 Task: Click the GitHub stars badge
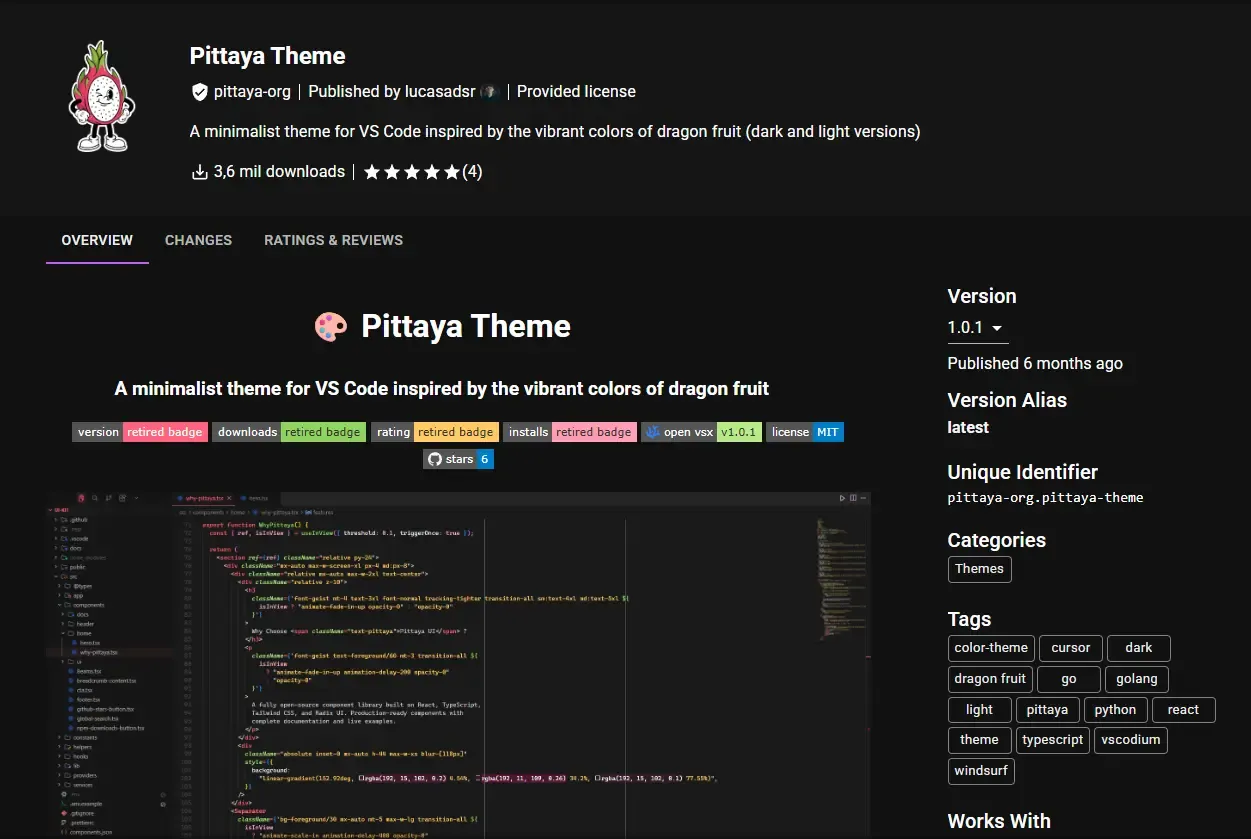458,459
